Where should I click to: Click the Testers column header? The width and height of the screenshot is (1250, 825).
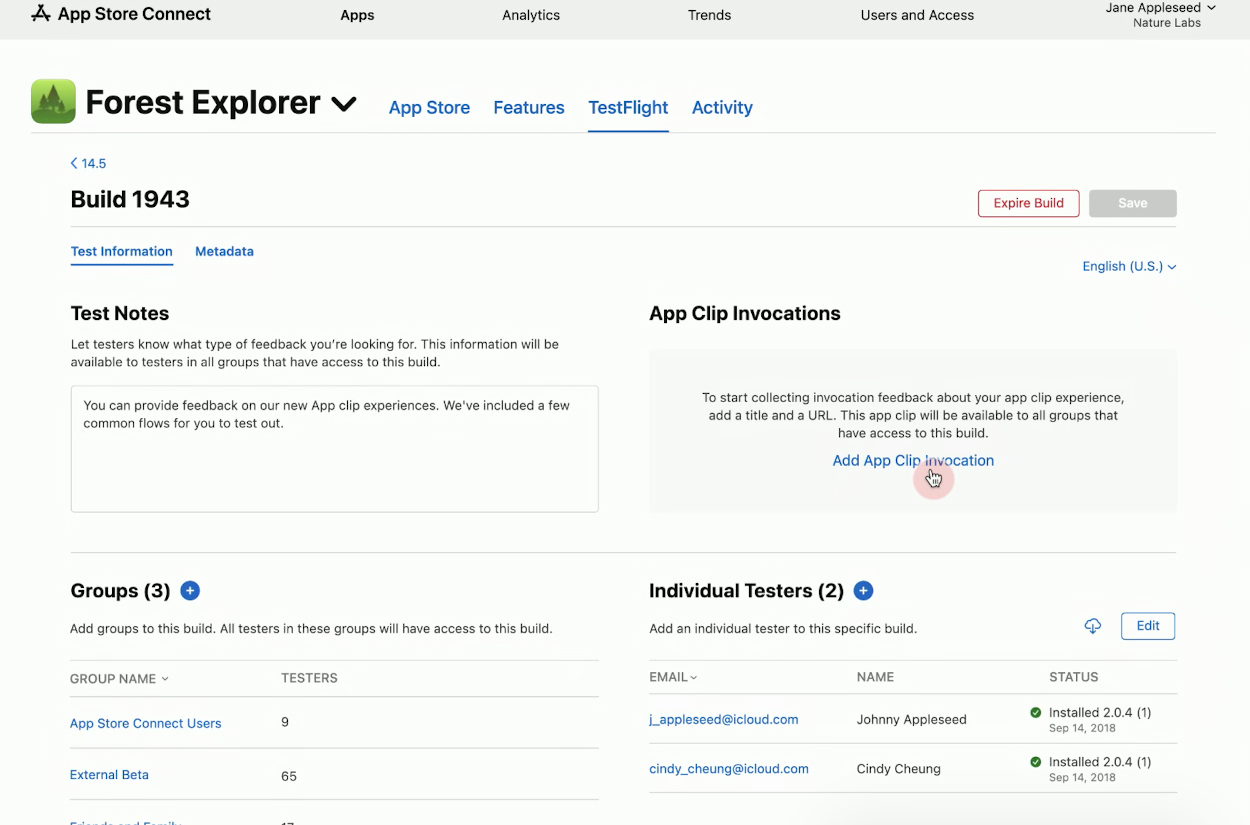tap(309, 678)
